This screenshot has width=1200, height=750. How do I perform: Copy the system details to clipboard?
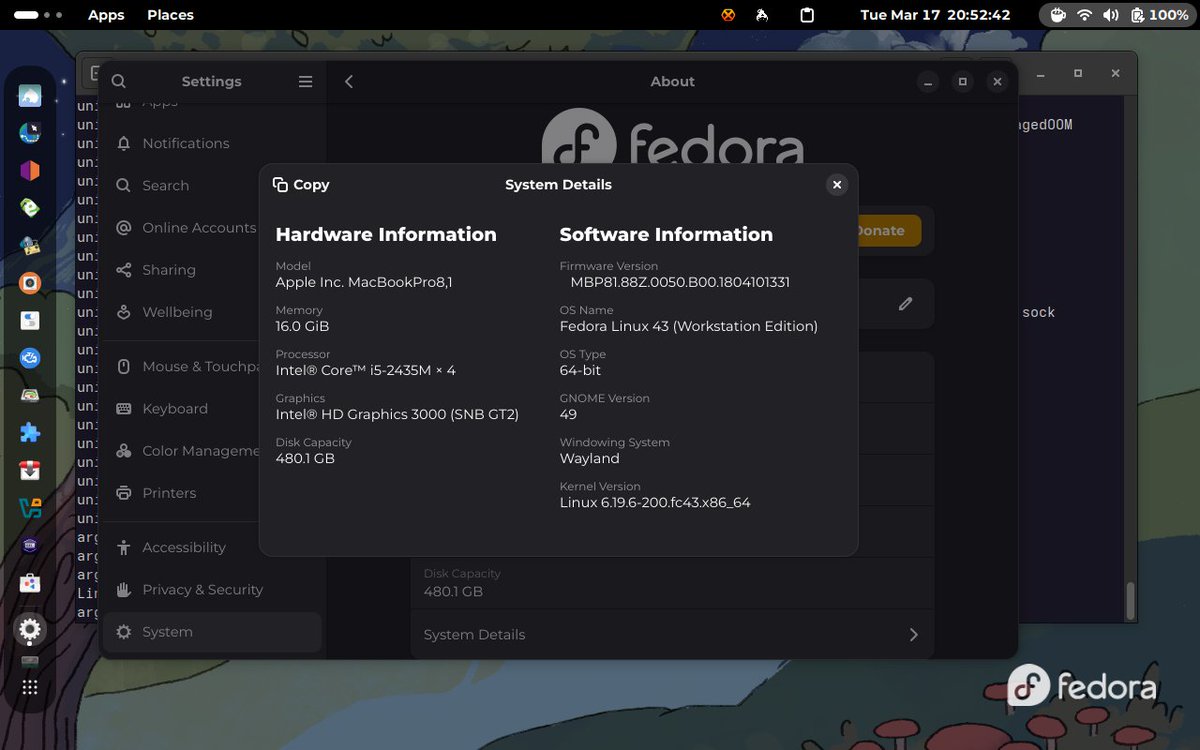click(301, 185)
